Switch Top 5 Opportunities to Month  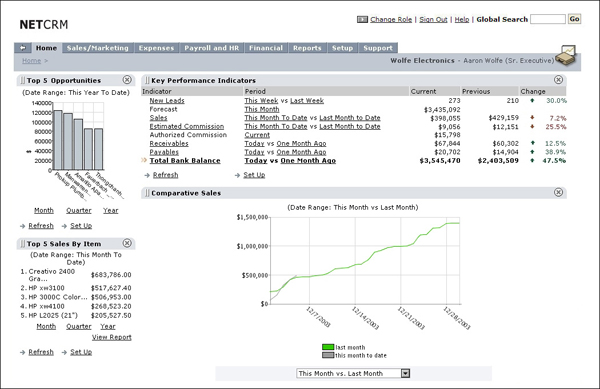[x=44, y=210]
